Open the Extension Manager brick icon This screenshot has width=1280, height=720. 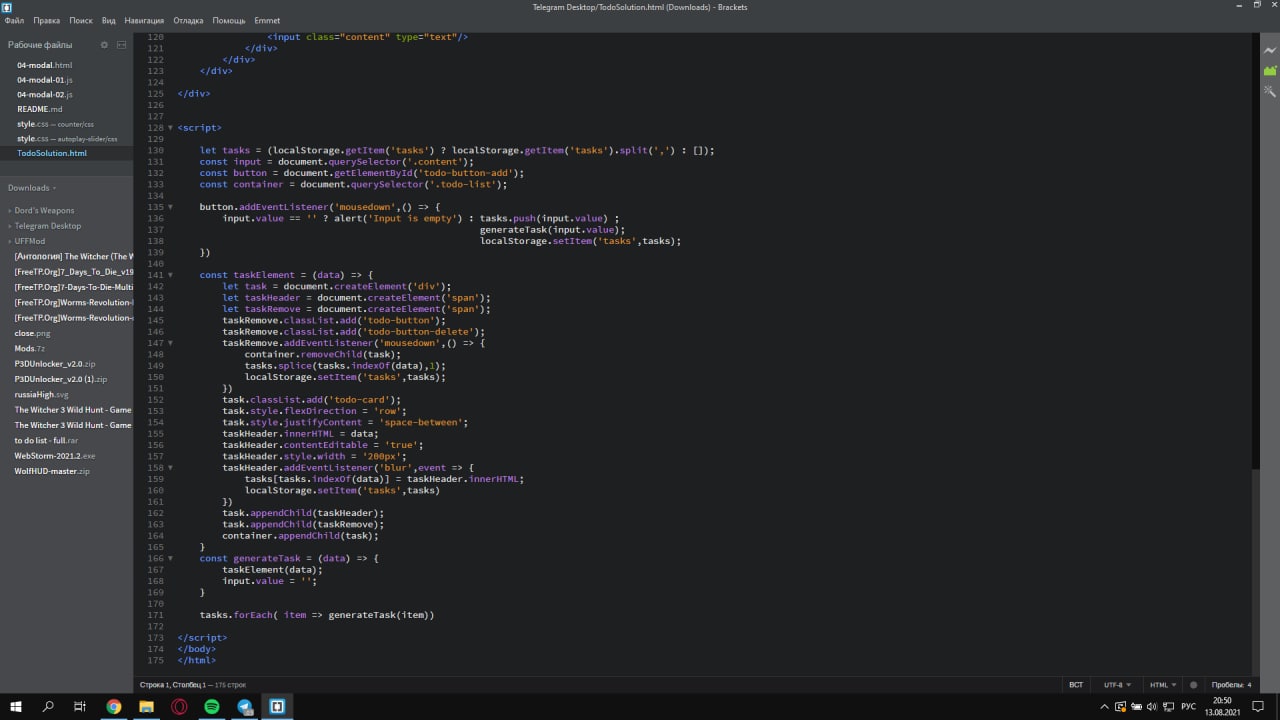pyautogui.click(x=1270, y=71)
